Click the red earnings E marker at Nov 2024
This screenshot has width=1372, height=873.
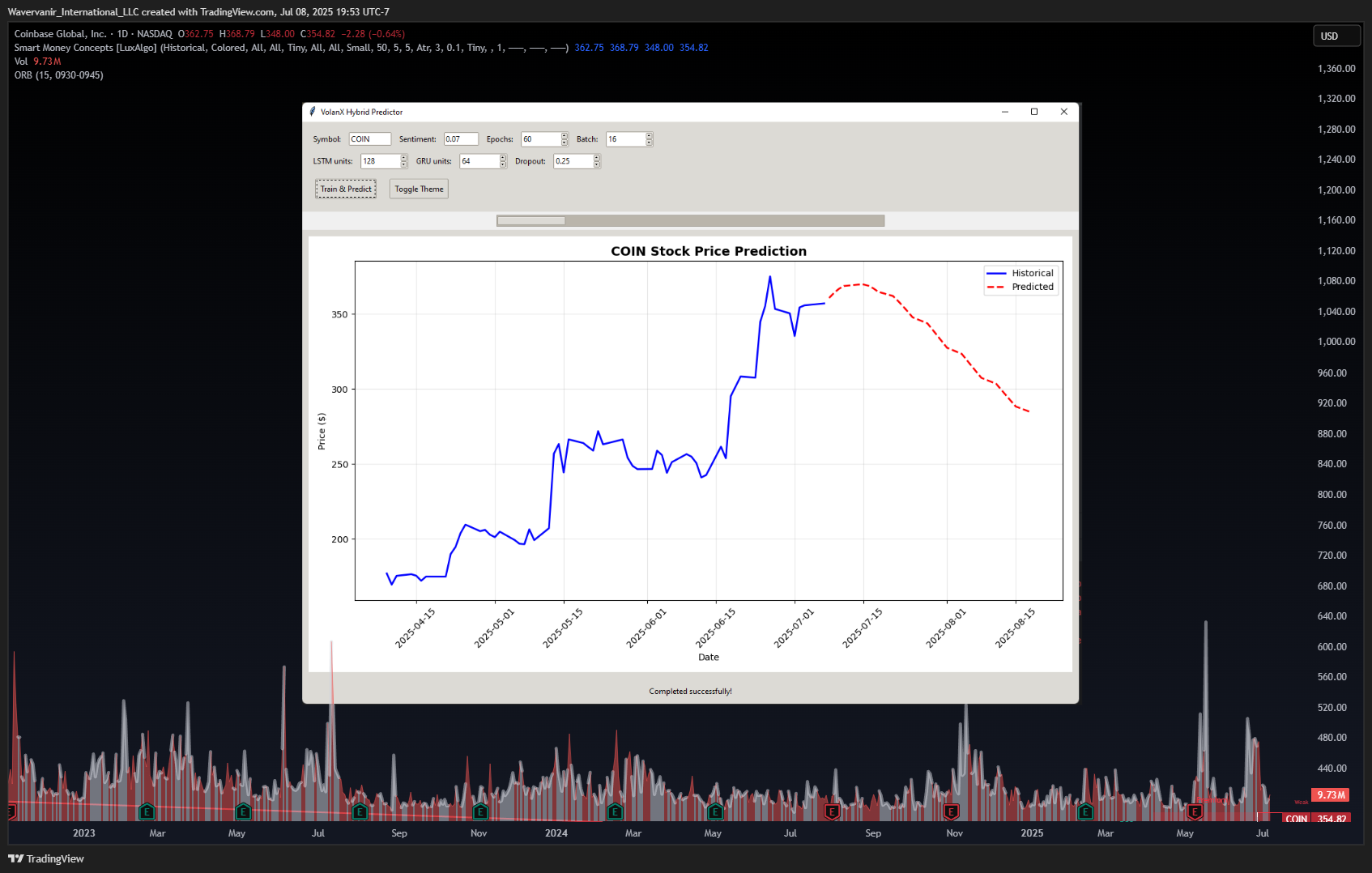(x=952, y=811)
